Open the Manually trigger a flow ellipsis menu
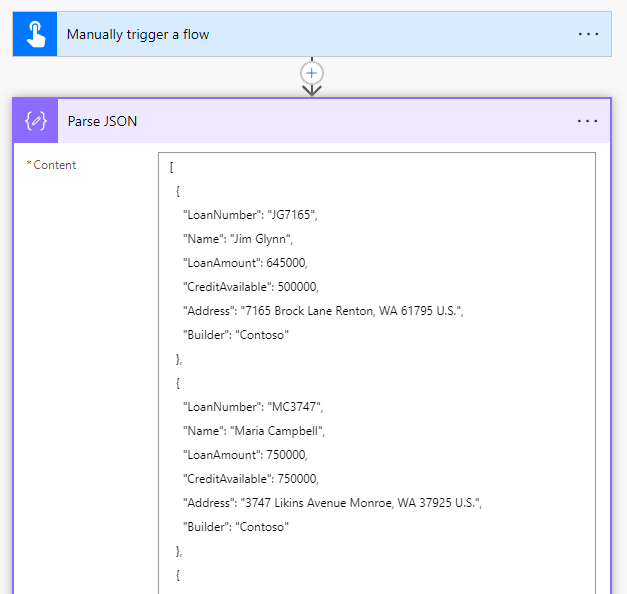The height and width of the screenshot is (594, 627). [588, 34]
